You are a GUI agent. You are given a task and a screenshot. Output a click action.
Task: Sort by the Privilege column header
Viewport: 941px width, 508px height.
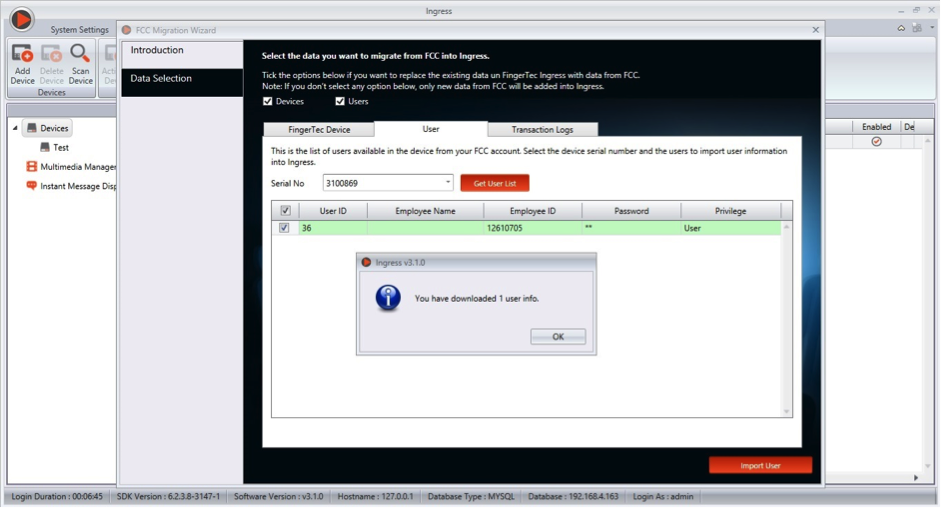click(x=730, y=211)
